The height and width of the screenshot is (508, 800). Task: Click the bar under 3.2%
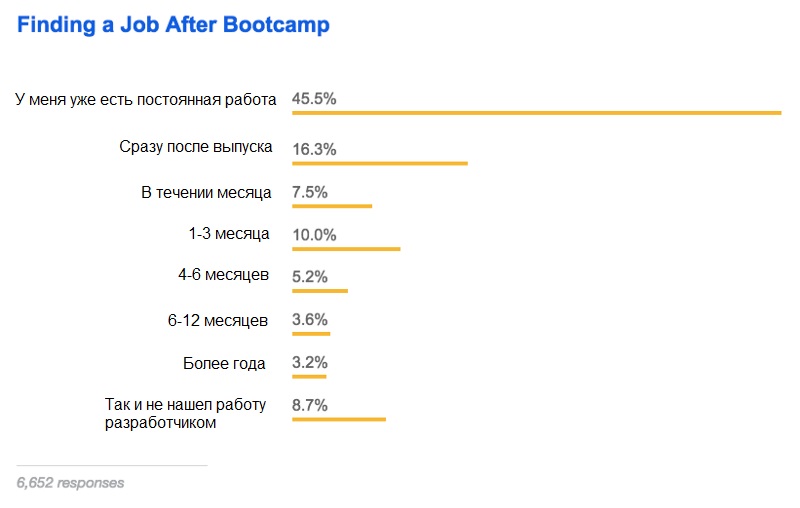309,376
